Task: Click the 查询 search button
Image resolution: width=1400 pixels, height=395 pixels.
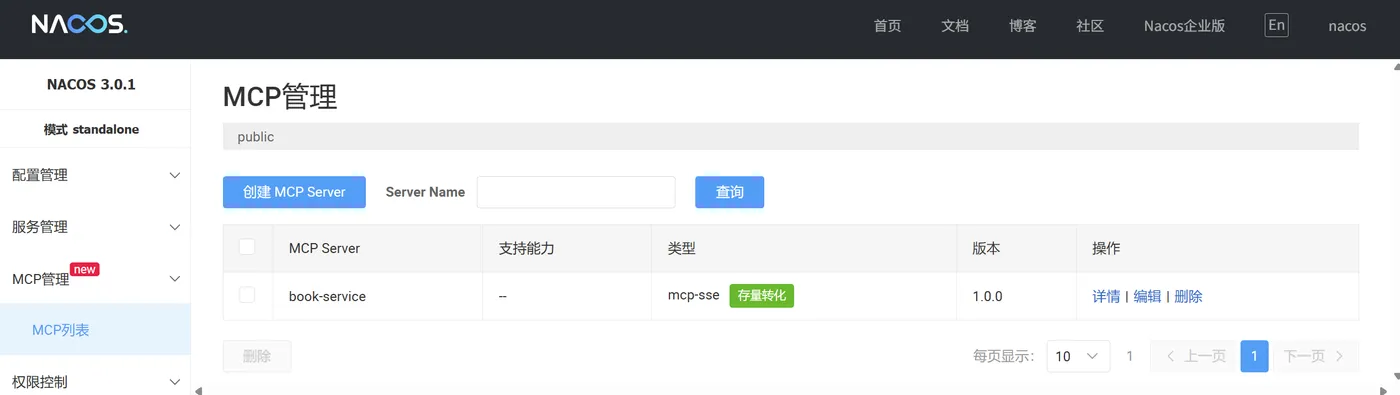Action: pyautogui.click(x=730, y=192)
